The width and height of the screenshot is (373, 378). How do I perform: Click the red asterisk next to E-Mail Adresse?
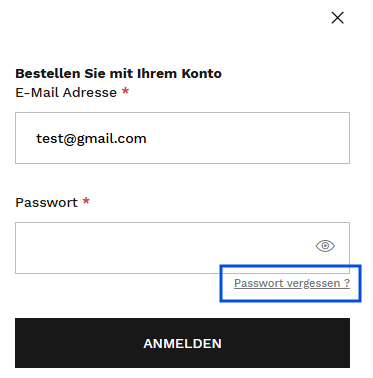pyautogui.click(x=125, y=91)
